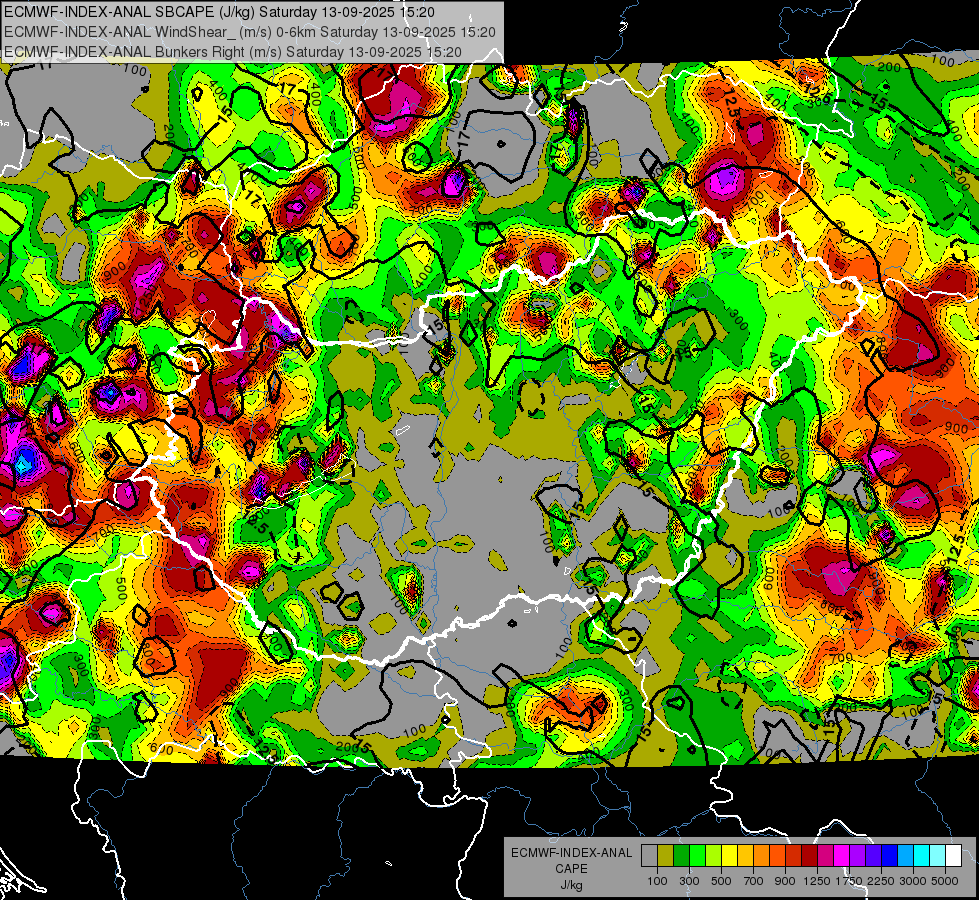Click the legend tick label '100'
The image size is (979, 900).
pos(657,881)
